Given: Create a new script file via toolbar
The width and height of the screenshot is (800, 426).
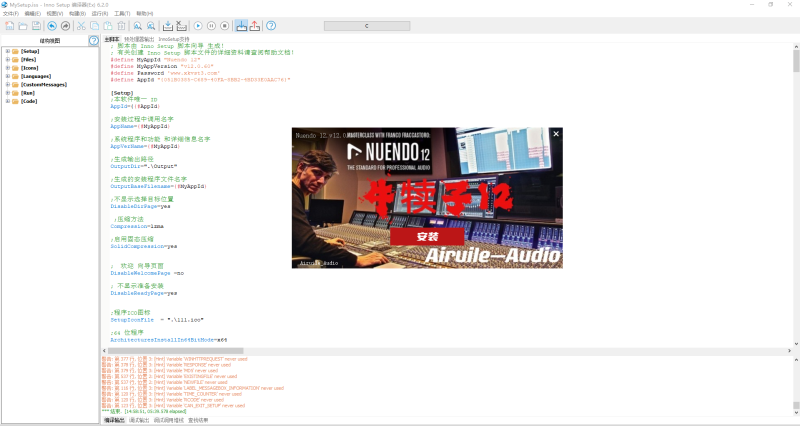Looking at the screenshot, I should tap(10, 26).
